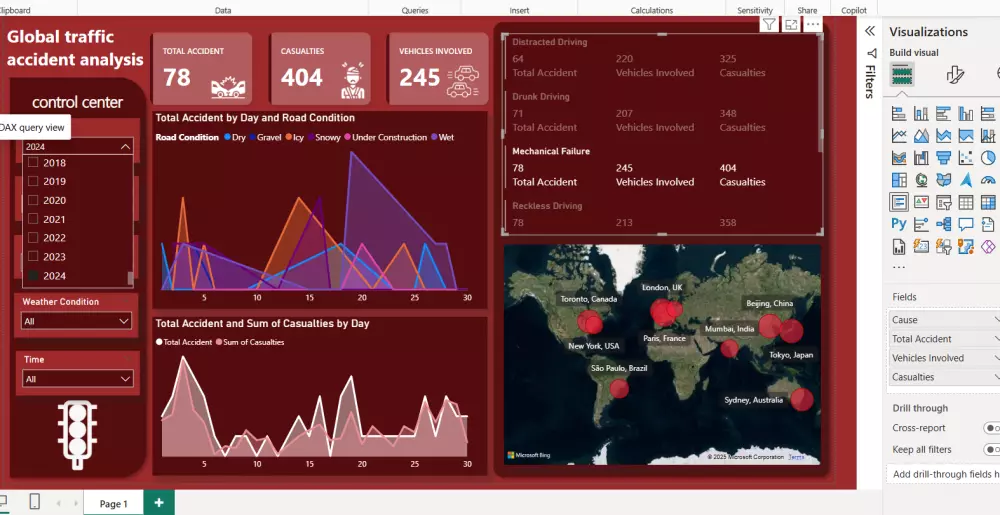Switch to the Format visual tab
The image size is (1000, 515).
tap(955, 75)
